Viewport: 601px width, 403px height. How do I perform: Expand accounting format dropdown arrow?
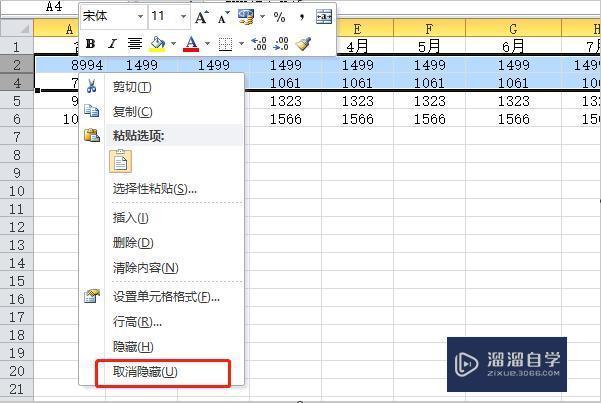(263, 17)
